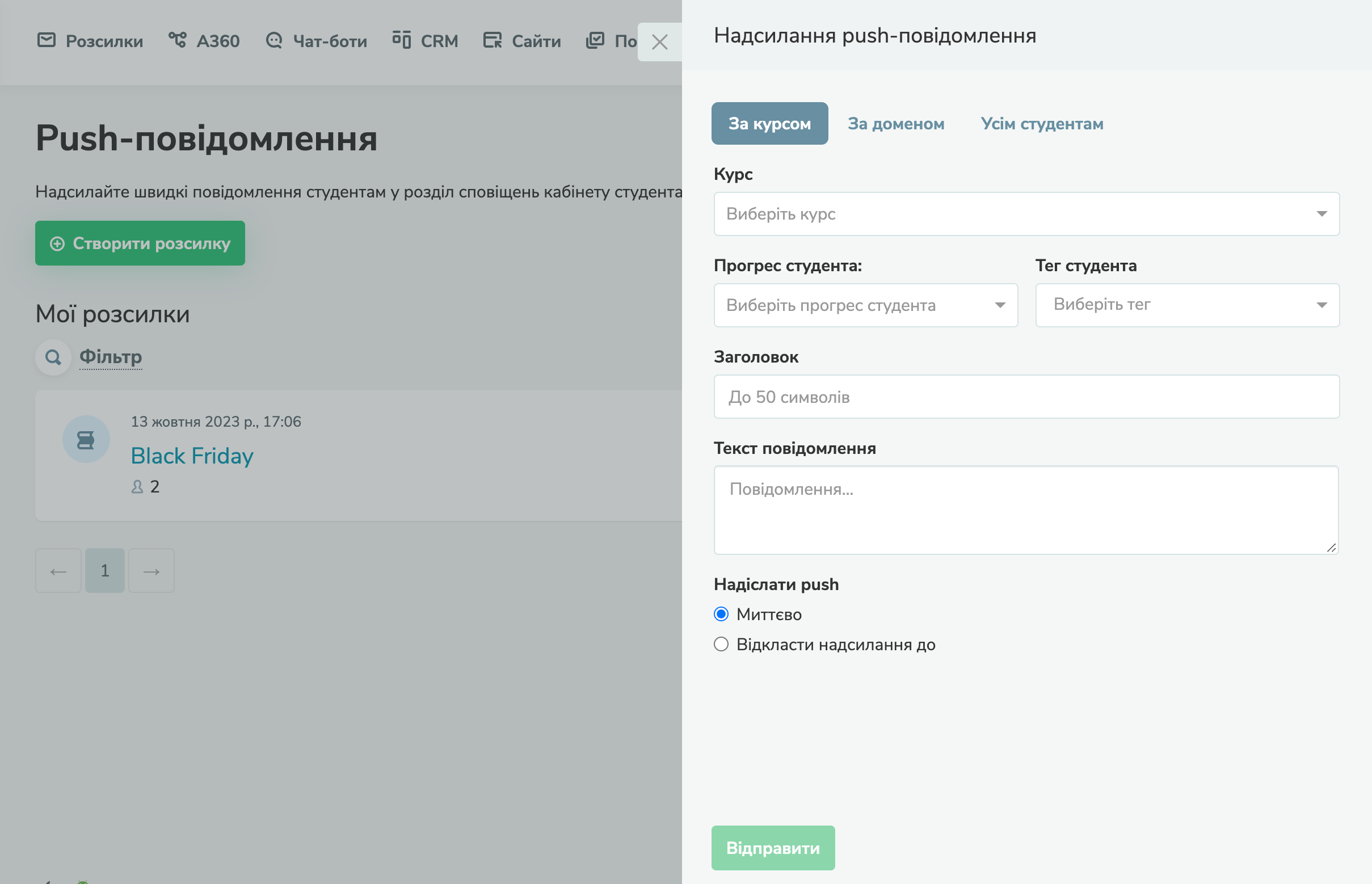
Task: Close the panel with the X icon
Action: (x=659, y=41)
